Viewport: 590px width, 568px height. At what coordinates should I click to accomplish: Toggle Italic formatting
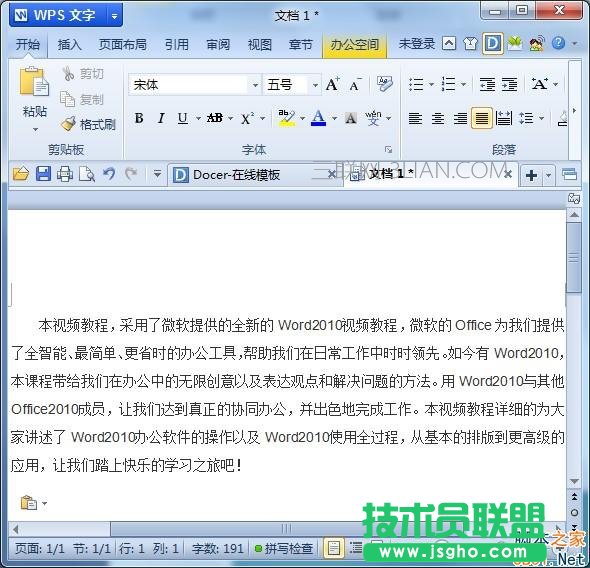pyautogui.click(x=161, y=118)
